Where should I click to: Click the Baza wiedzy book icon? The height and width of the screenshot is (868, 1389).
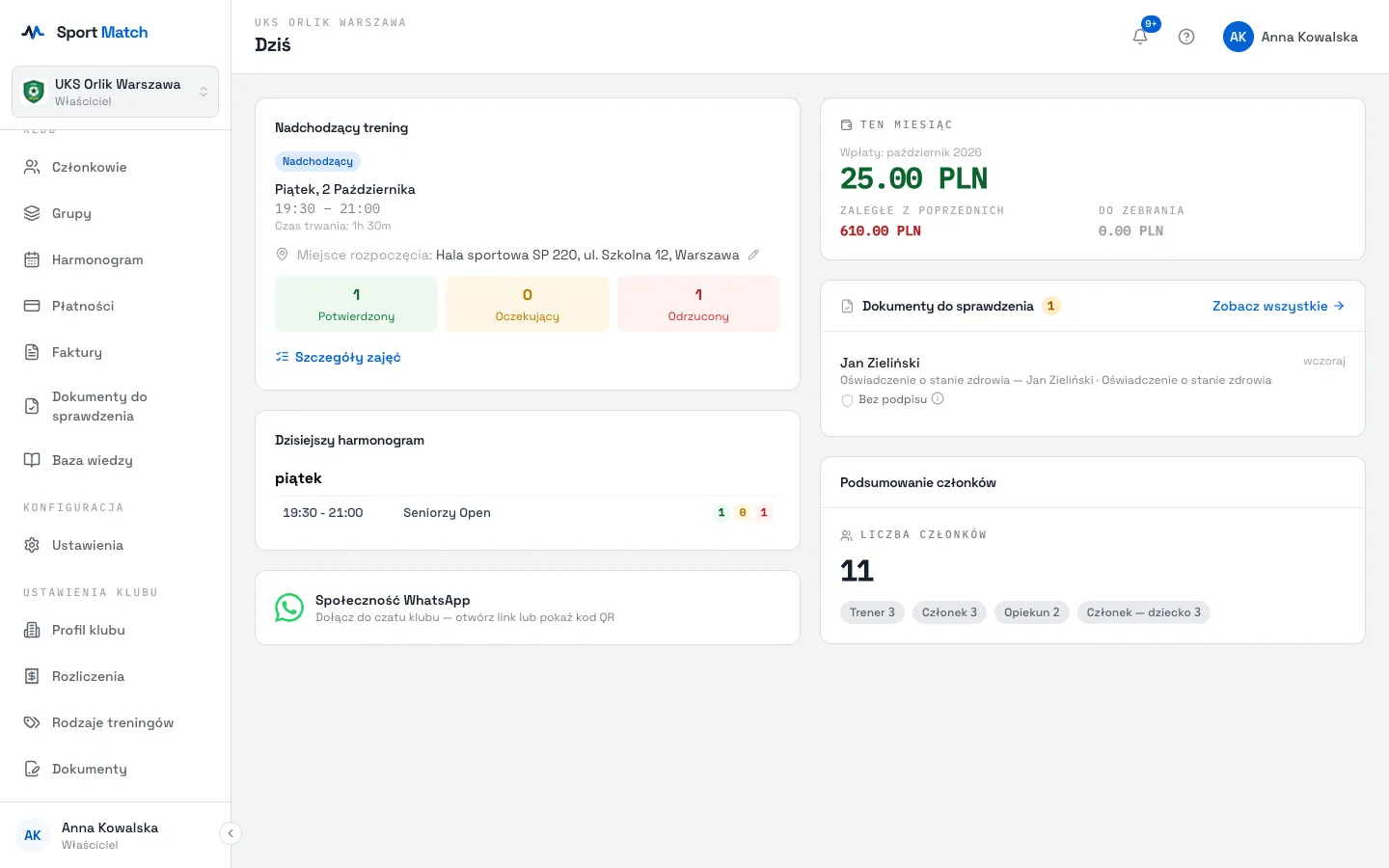pyautogui.click(x=32, y=460)
